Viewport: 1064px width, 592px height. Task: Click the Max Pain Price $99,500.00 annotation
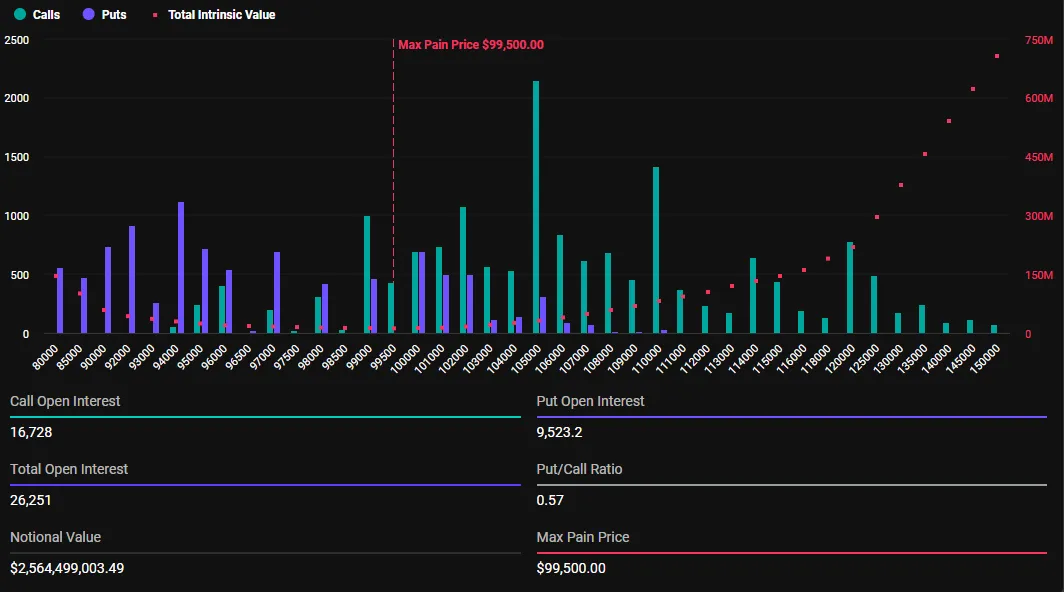pos(470,44)
